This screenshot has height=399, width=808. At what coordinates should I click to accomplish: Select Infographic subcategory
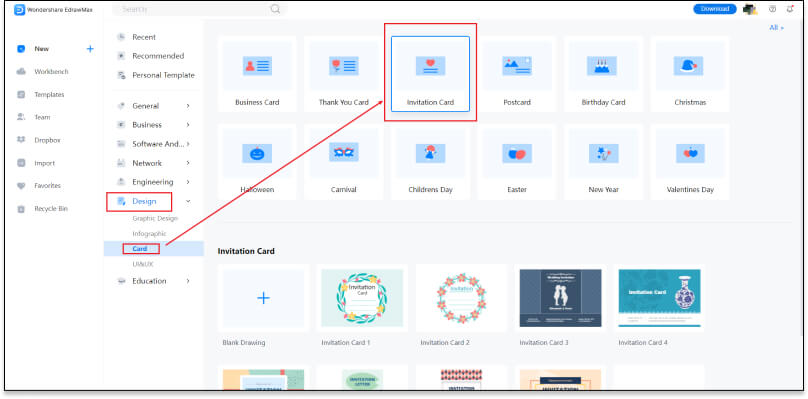[x=149, y=234]
